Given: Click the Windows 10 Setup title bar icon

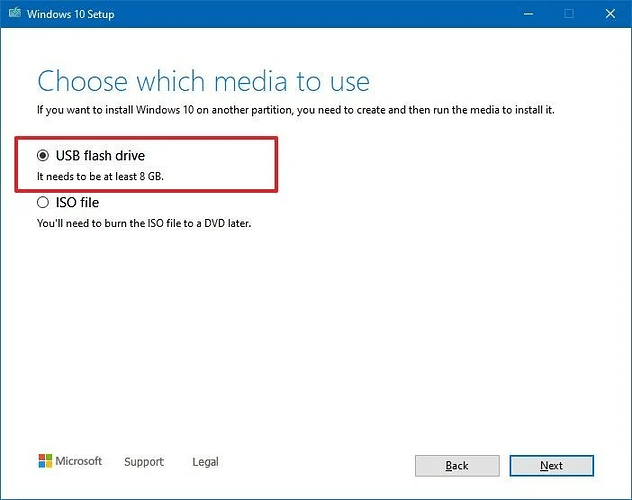Looking at the screenshot, I should 15,13.
